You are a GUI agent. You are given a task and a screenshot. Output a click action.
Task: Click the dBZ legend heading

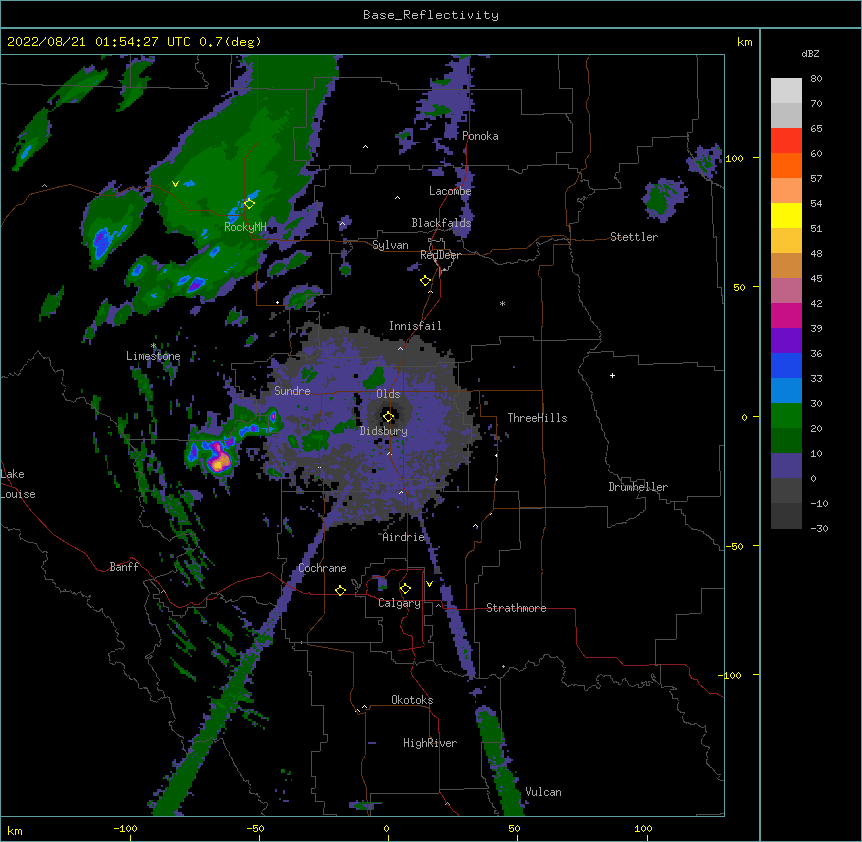click(810, 53)
